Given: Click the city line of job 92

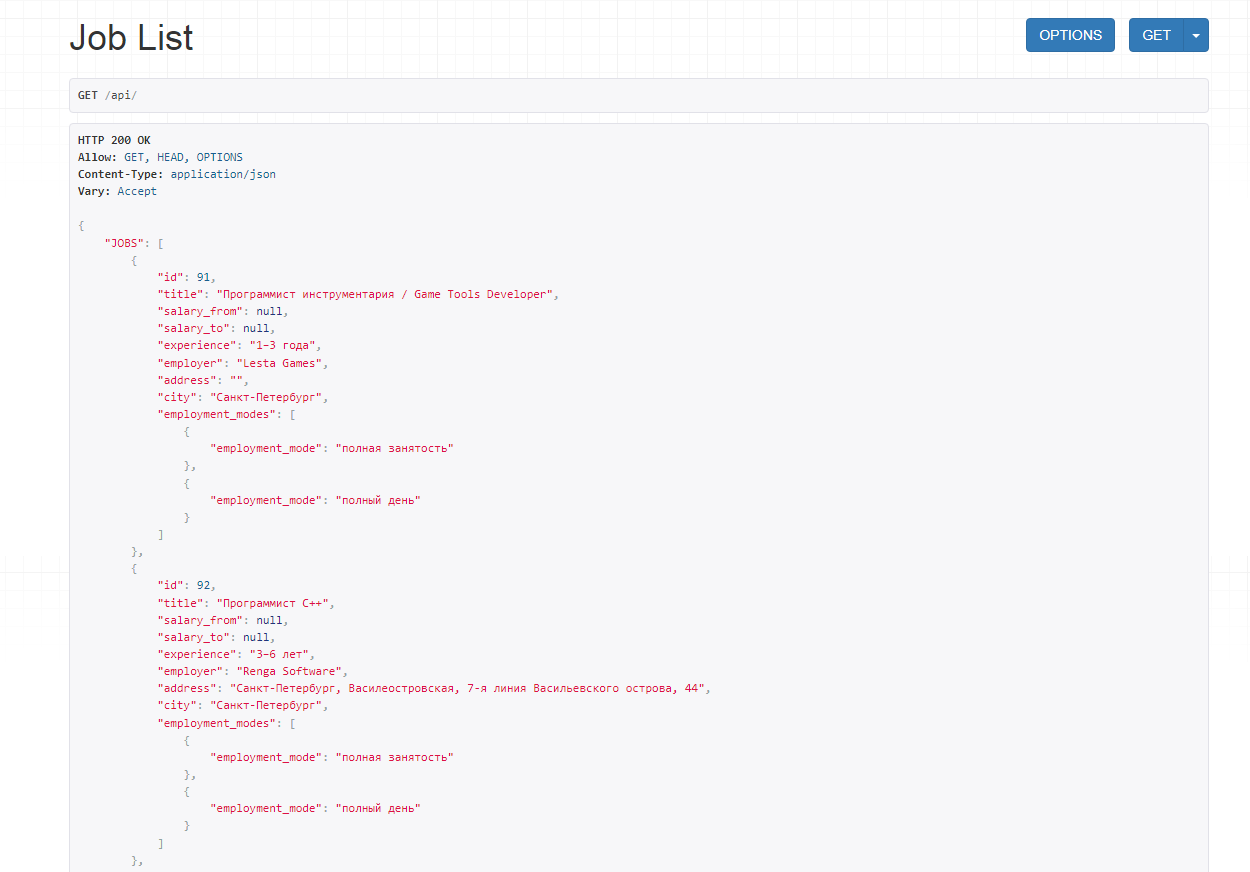Looking at the screenshot, I should [243, 705].
